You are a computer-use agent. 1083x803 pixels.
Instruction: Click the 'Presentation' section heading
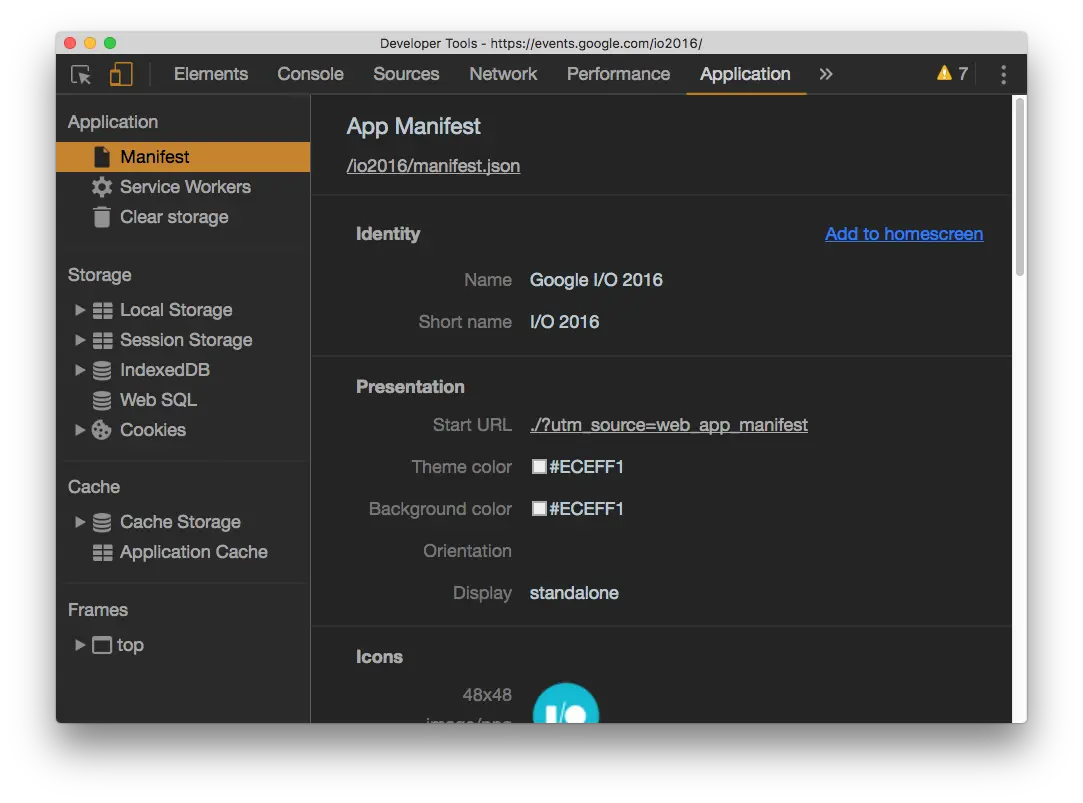(x=410, y=387)
